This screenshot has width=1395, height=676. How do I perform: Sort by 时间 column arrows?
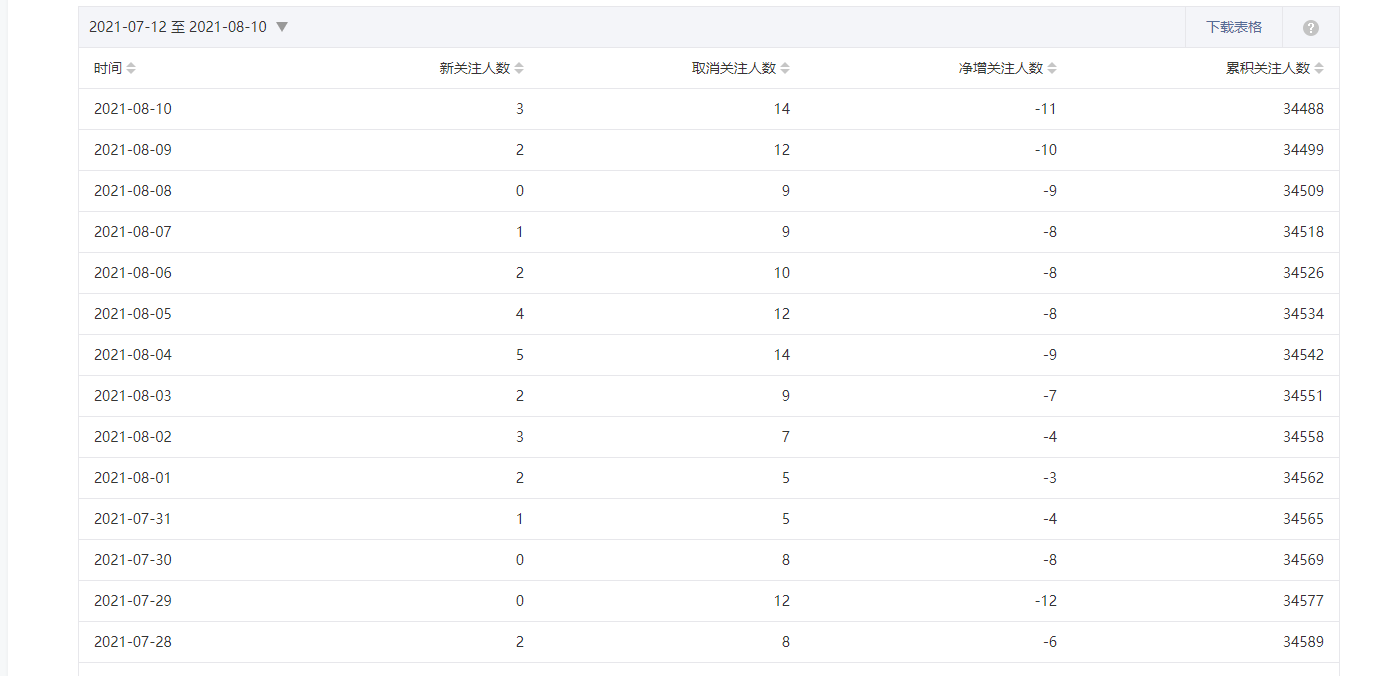click(x=131, y=69)
